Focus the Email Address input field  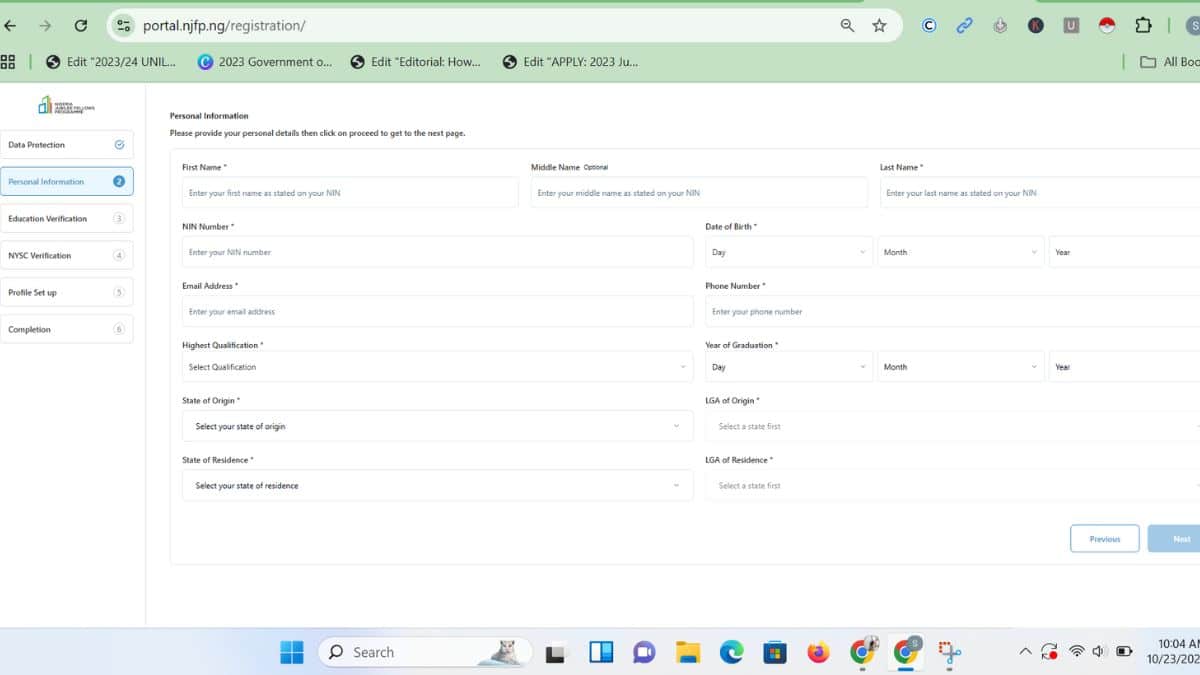click(437, 312)
